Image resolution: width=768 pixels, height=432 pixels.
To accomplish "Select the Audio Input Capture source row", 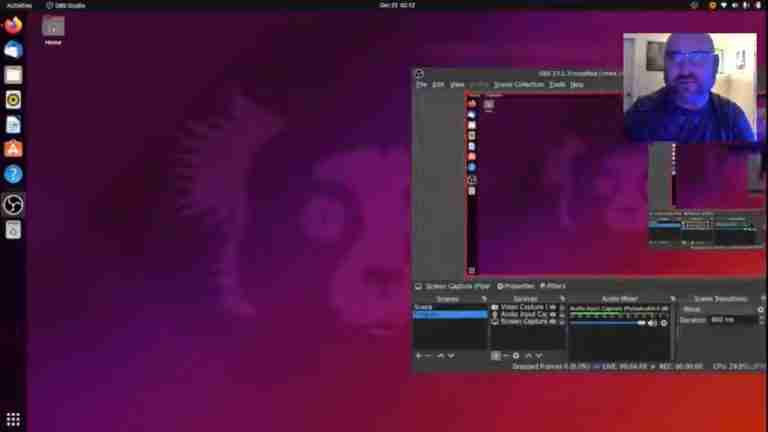I will (528, 314).
